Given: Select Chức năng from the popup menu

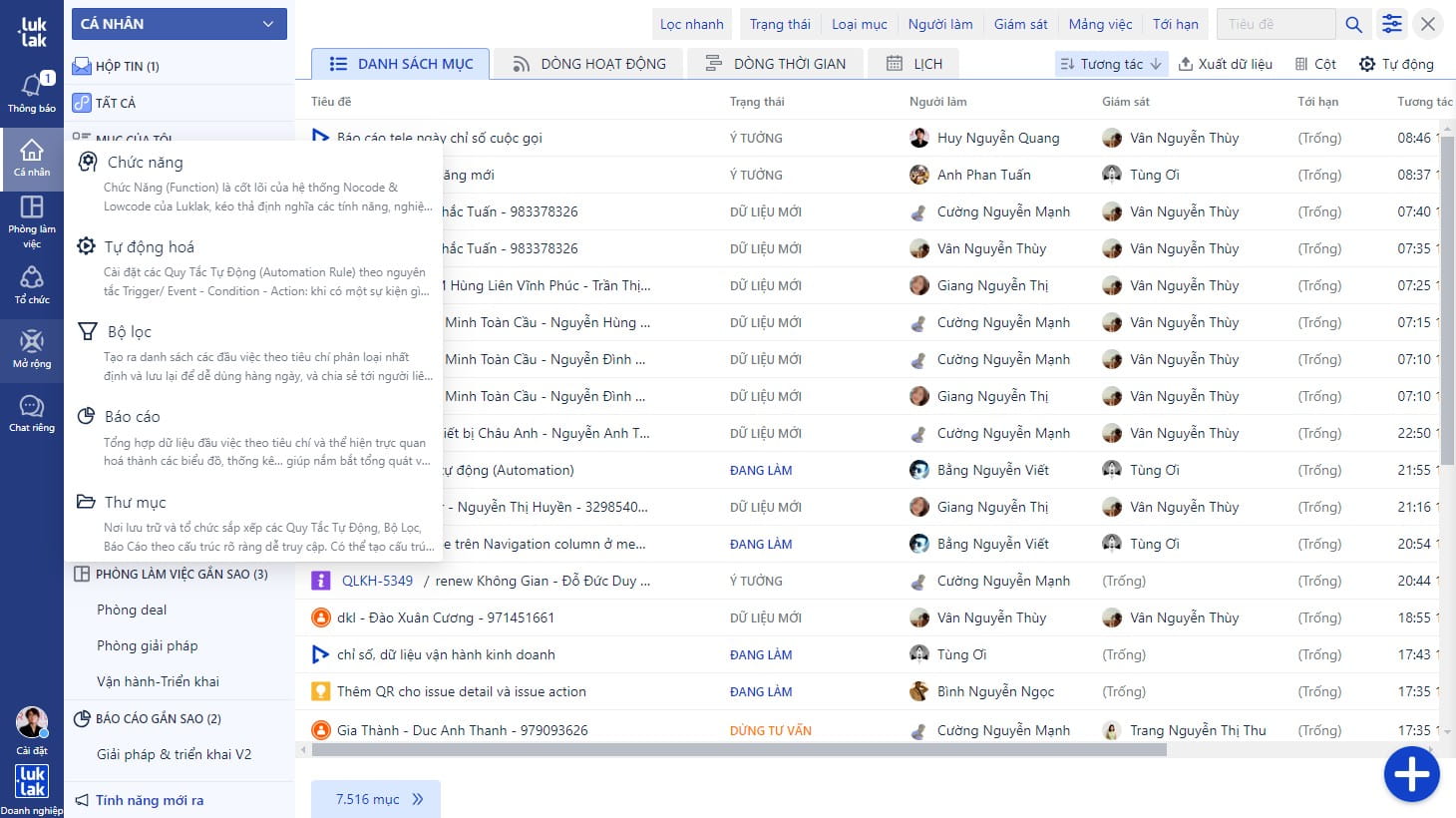Looking at the screenshot, I should click(x=145, y=163).
